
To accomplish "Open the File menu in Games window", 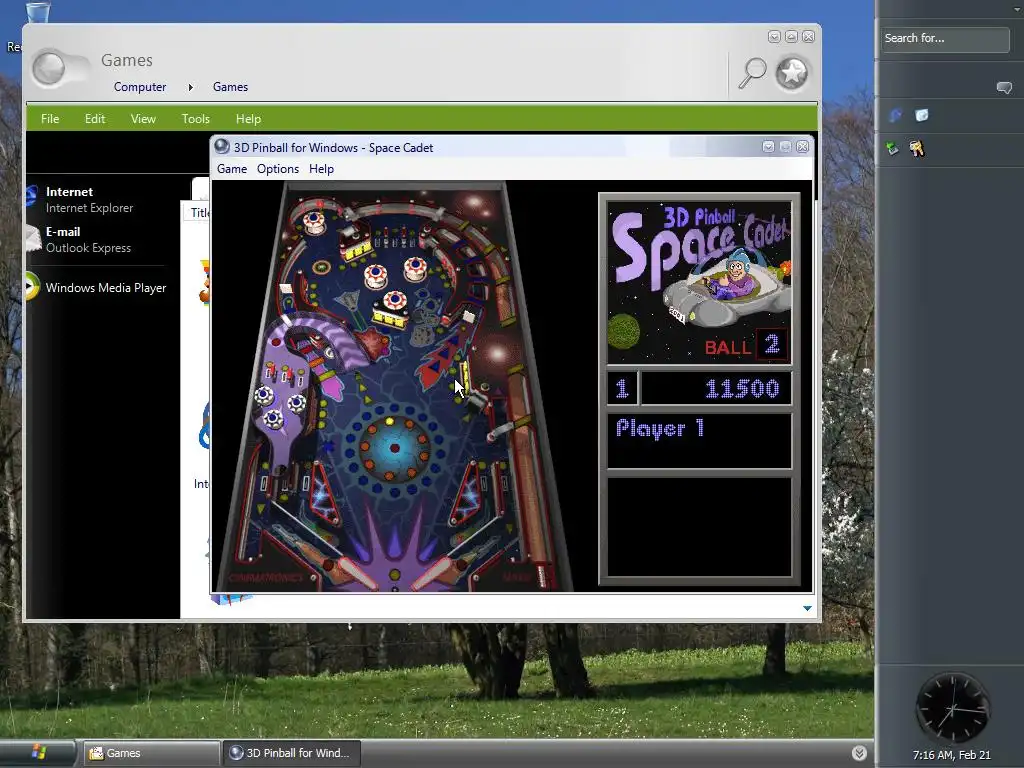I will 50,118.
